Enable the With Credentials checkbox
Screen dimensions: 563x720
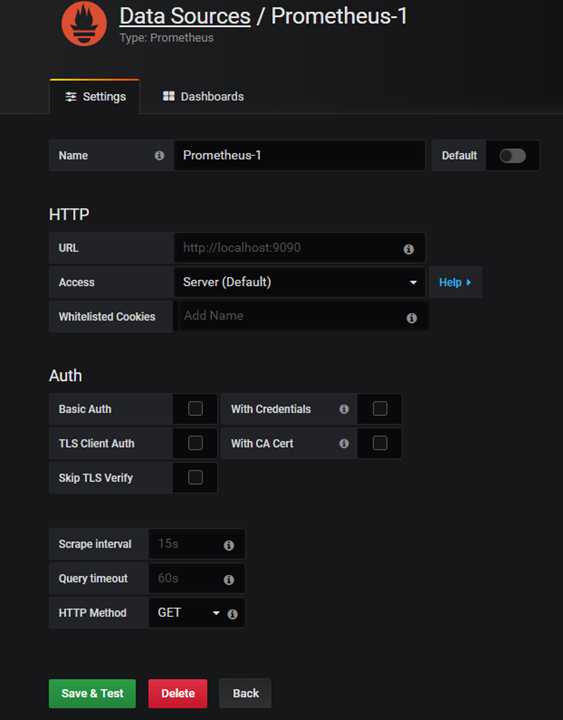click(x=380, y=408)
